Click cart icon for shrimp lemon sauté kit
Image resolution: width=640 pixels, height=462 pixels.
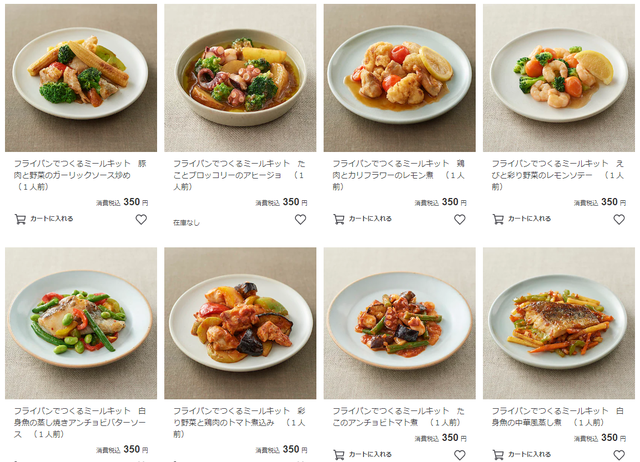click(x=498, y=219)
